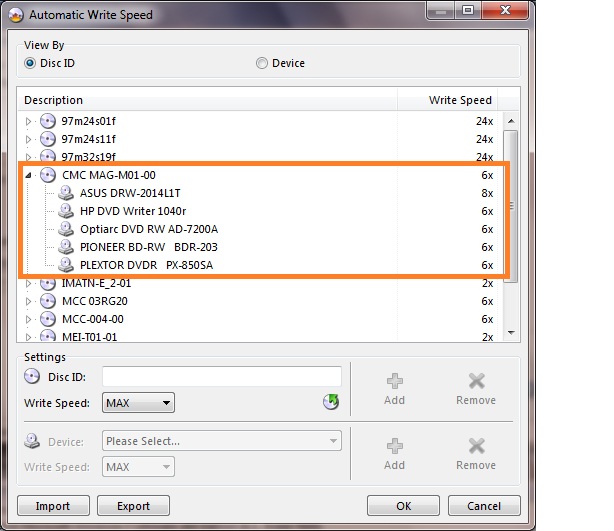Click the Automatic Write Speed title bar icon
Viewport: 614px width, 531px height.
click(x=16, y=15)
